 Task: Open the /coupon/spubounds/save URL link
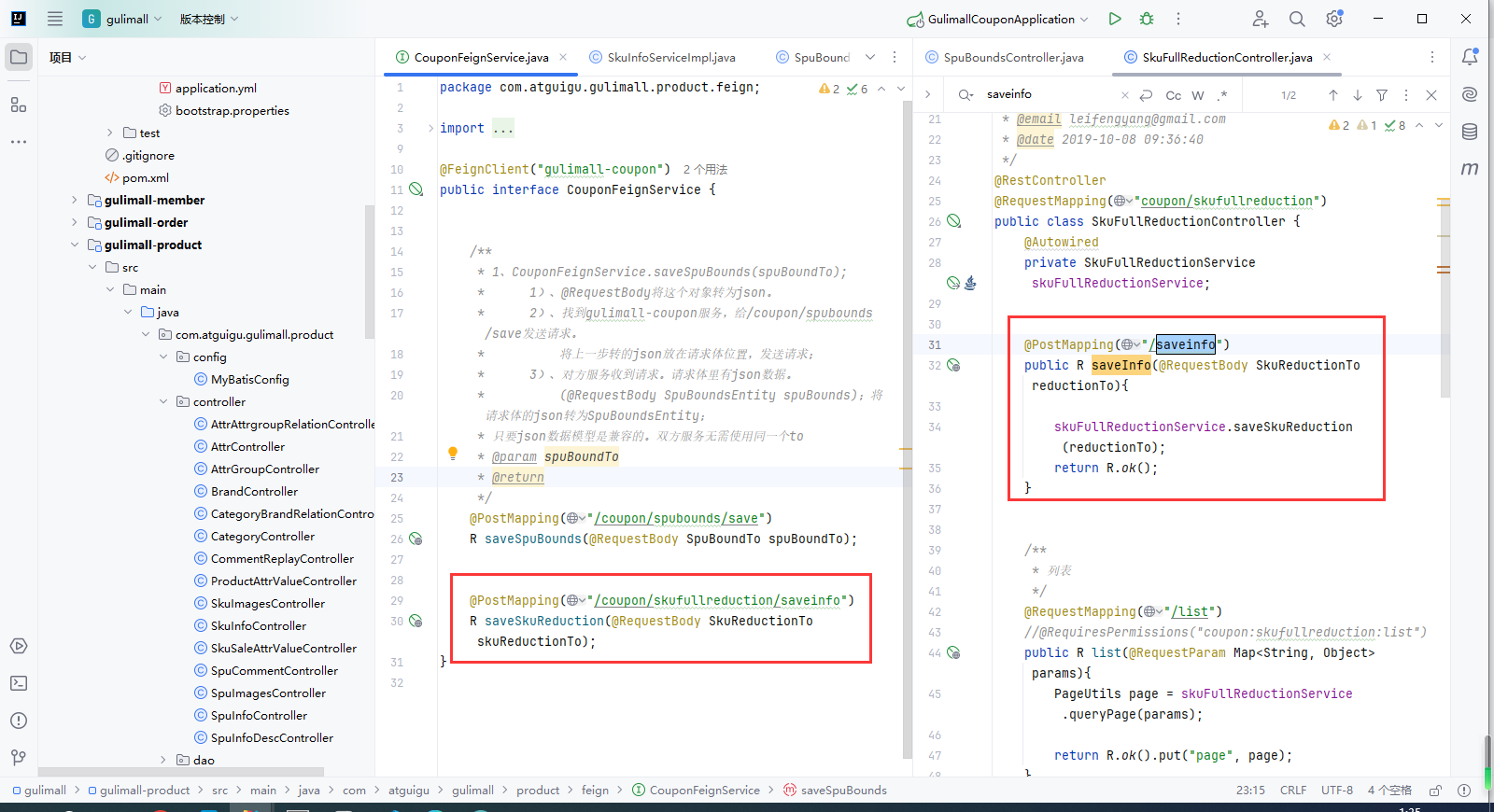click(676, 518)
